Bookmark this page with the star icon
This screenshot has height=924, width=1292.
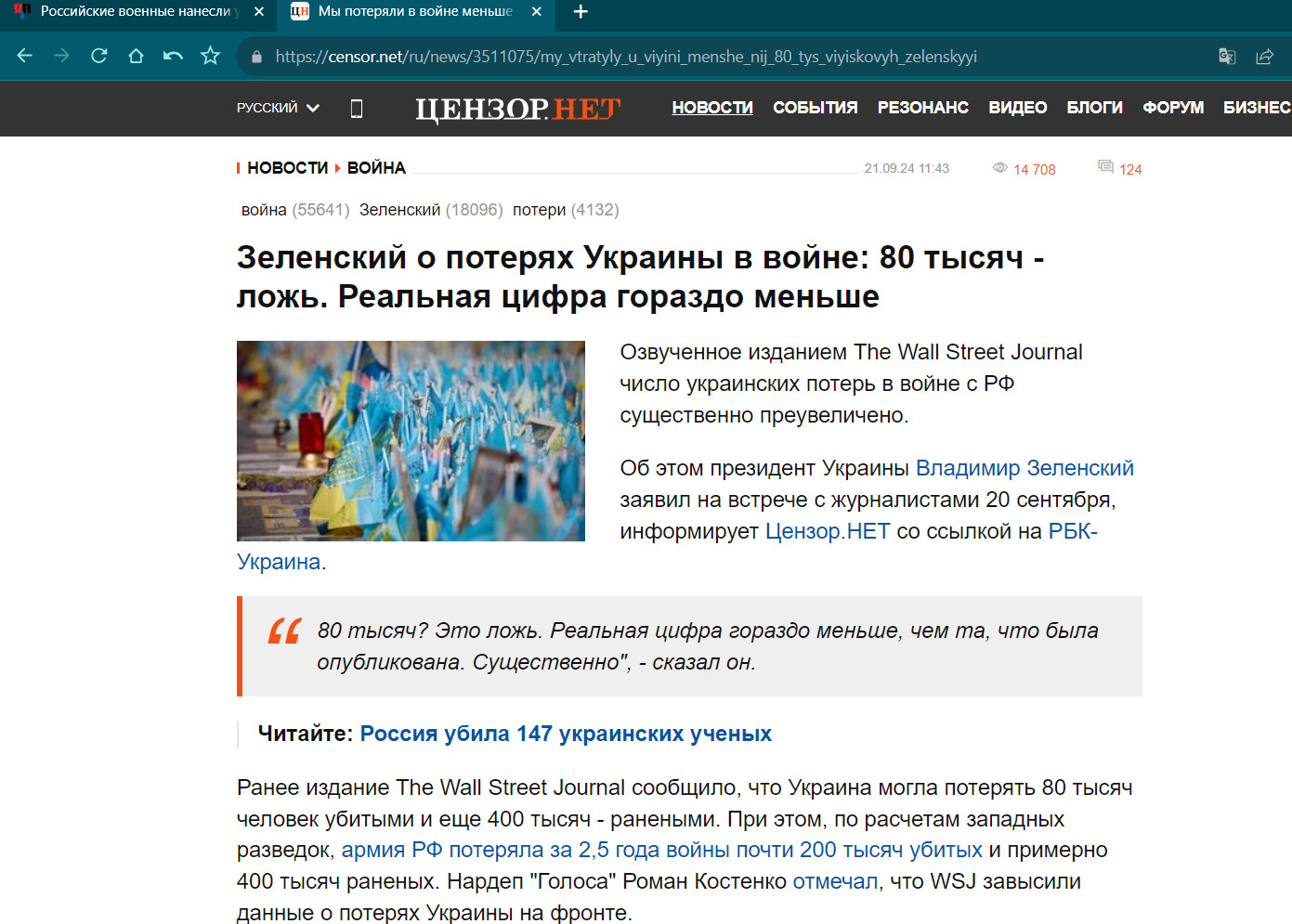click(x=211, y=56)
